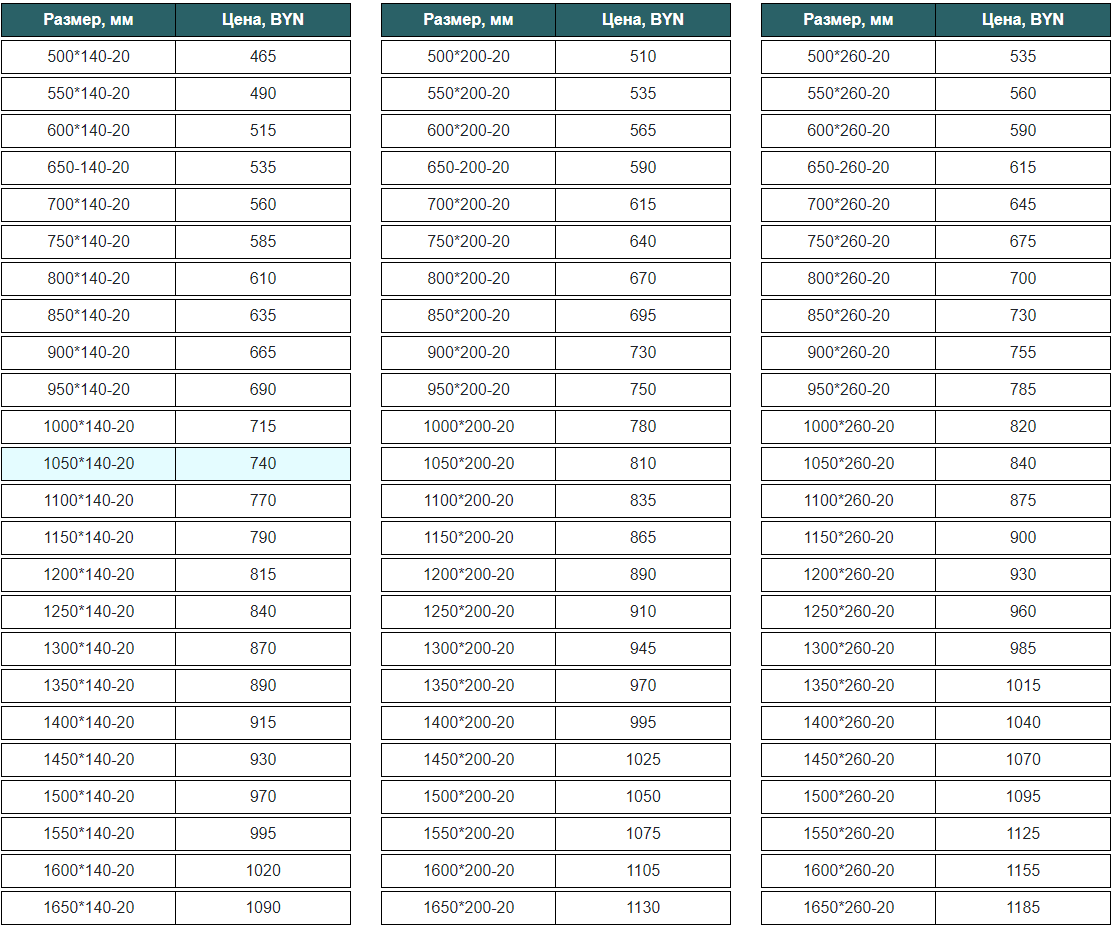Click the price 1155 cell

coord(1023,871)
